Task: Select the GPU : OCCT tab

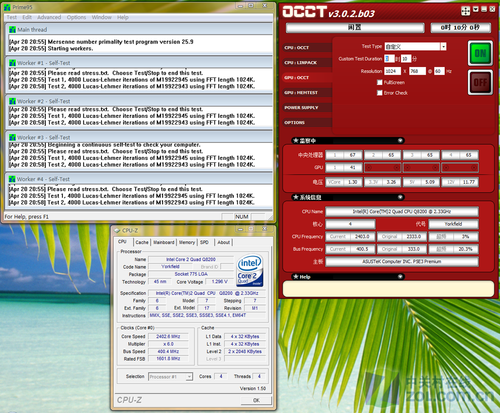Action: [x=307, y=78]
